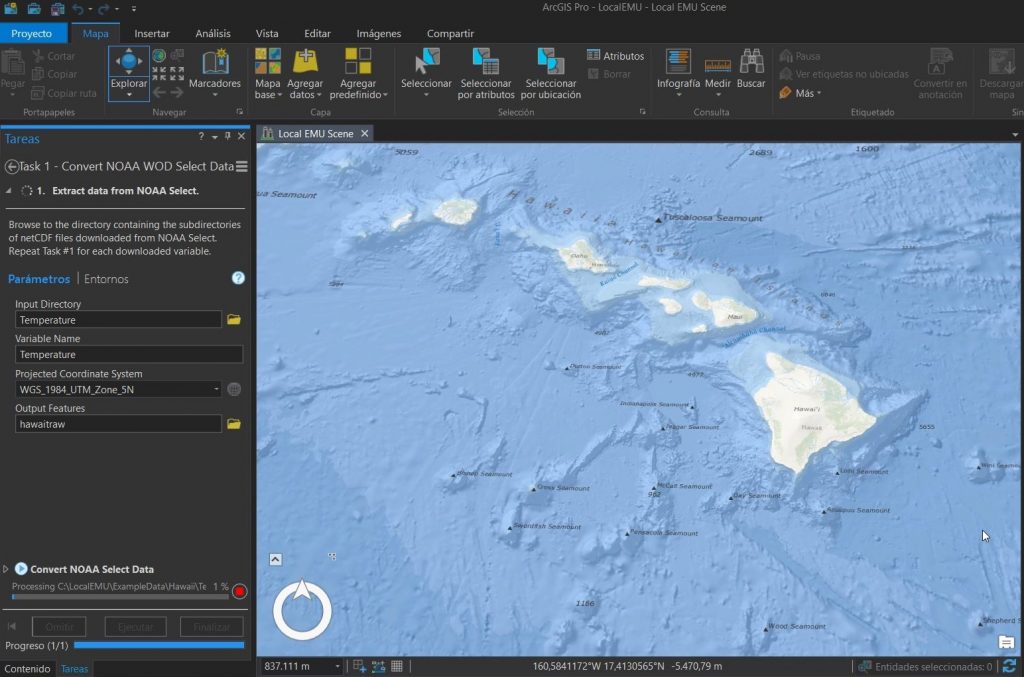This screenshot has height=677, width=1024.
Task: Open the Compartir ribbon tab
Action: point(449,33)
